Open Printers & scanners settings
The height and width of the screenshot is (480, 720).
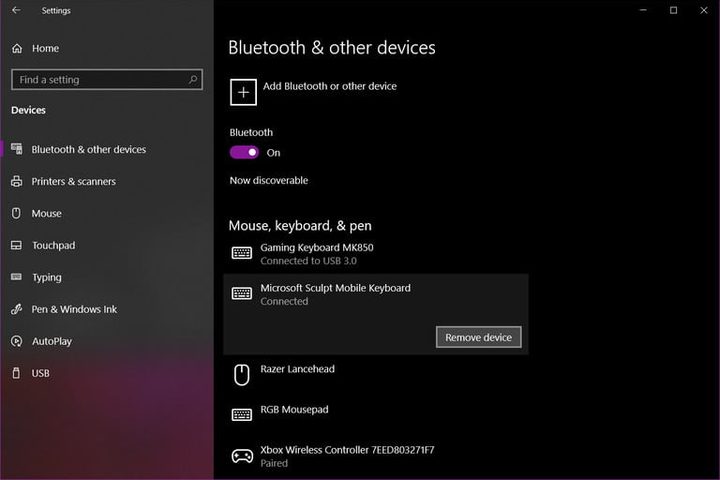73,182
